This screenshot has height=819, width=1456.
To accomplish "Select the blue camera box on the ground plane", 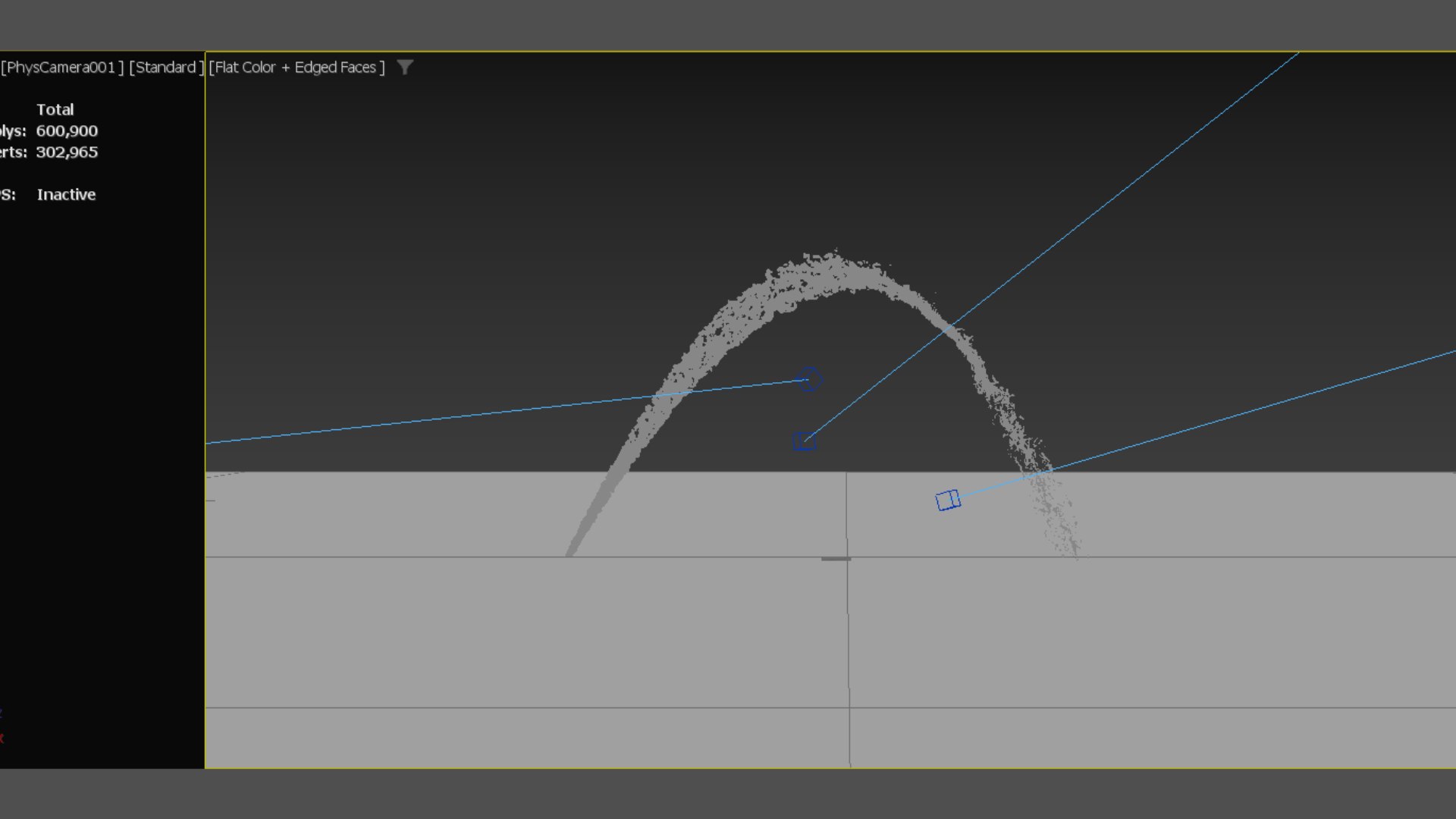I will [948, 500].
